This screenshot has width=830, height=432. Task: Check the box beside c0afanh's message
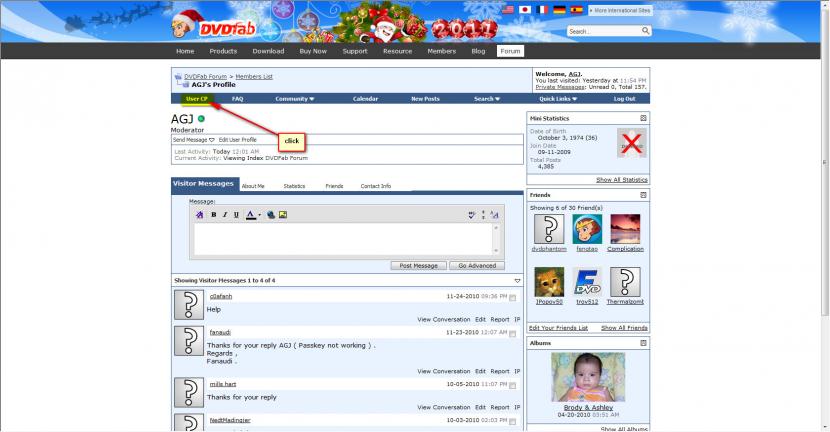(x=513, y=297)
